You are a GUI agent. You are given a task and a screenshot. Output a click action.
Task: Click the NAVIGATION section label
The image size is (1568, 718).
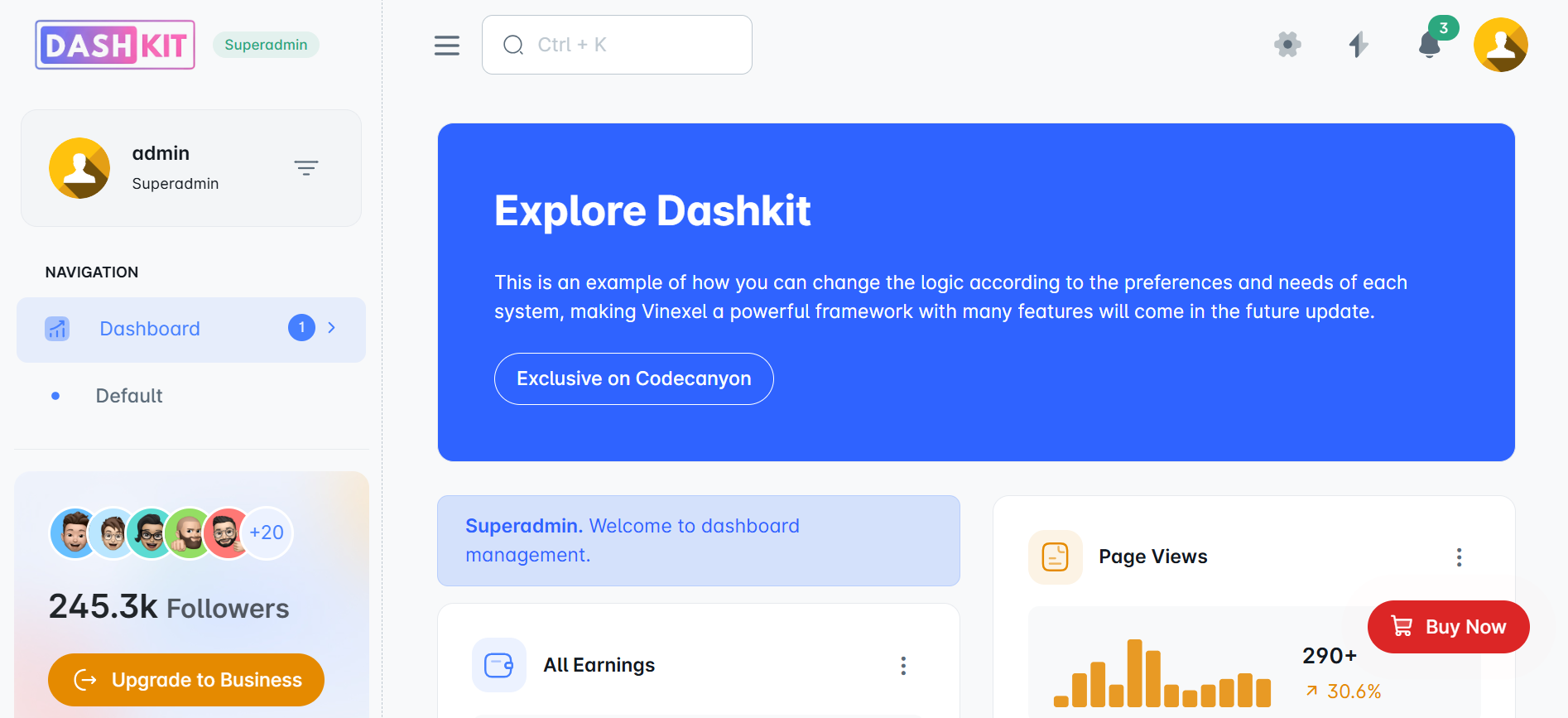pyautogui.click(x=92, y=272)
